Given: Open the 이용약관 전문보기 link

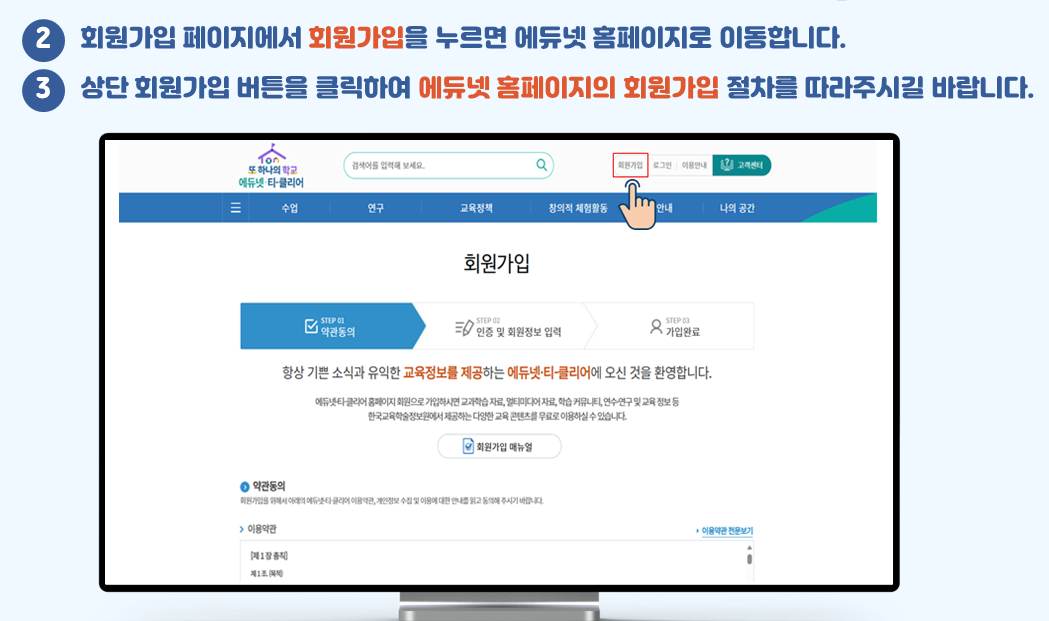Looking at the screenshot, I should coord(725,531).
